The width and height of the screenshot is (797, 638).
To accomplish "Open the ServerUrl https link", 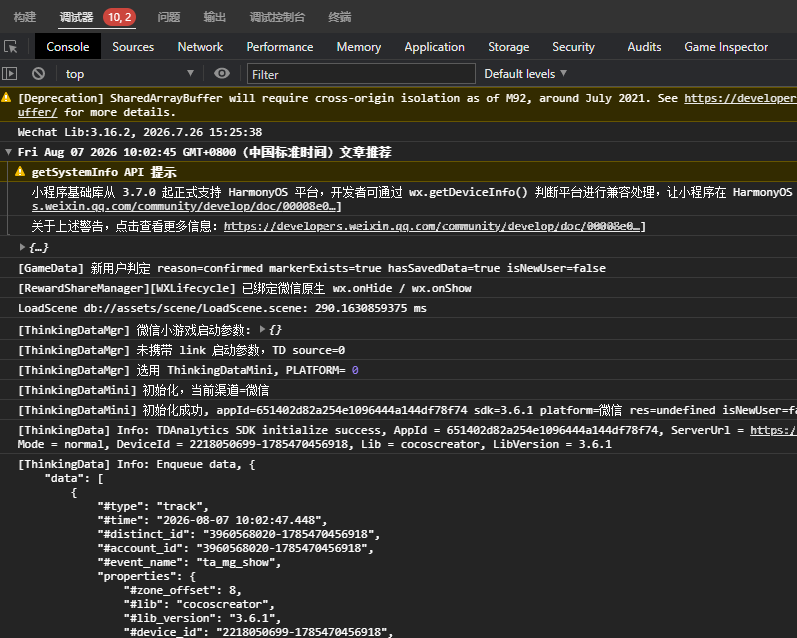I will (x=773, y=430).
